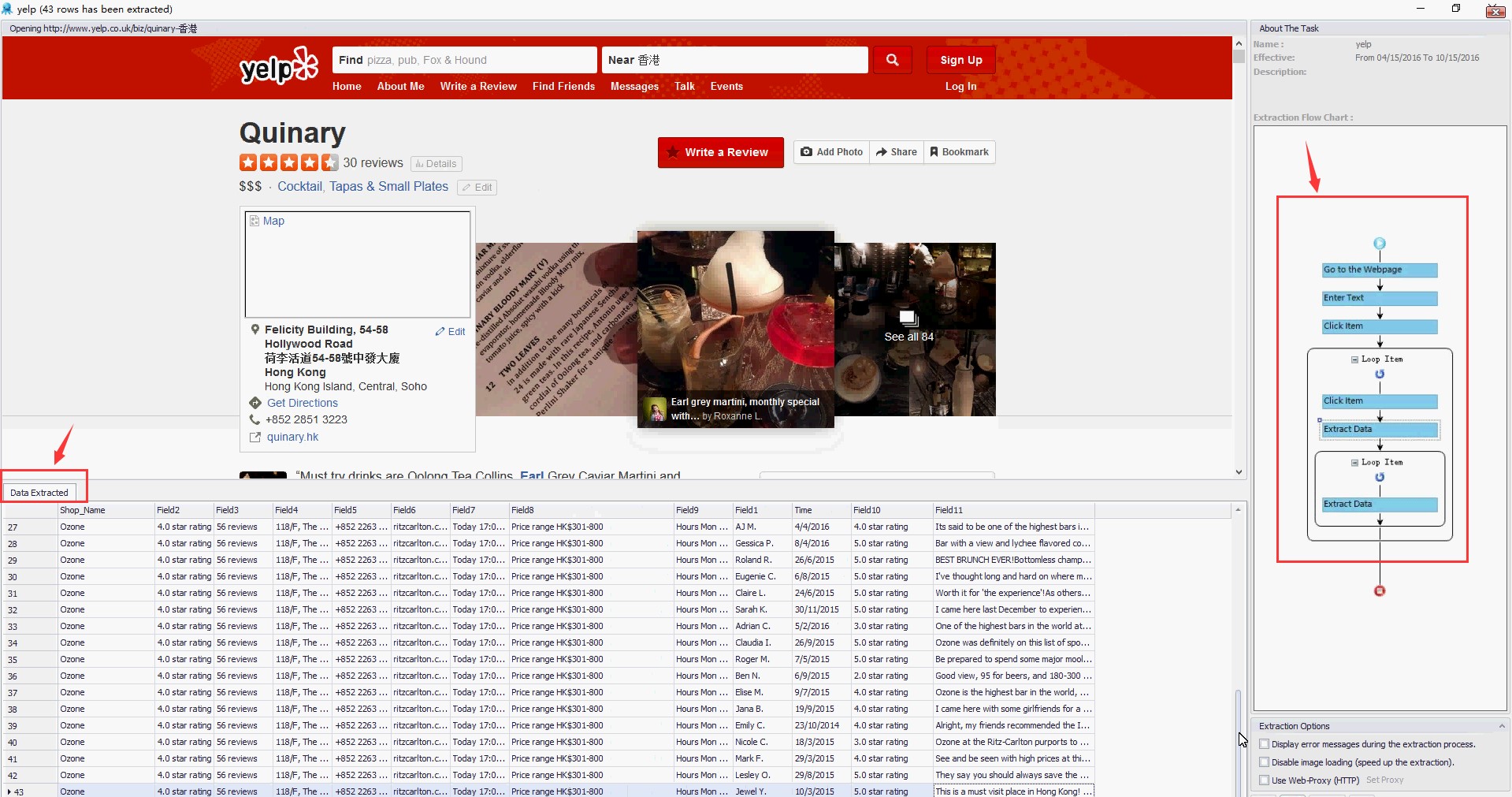Screen dimensions: 1512x797
Task: Check Disable image loading option
Action: (1264, 762)
